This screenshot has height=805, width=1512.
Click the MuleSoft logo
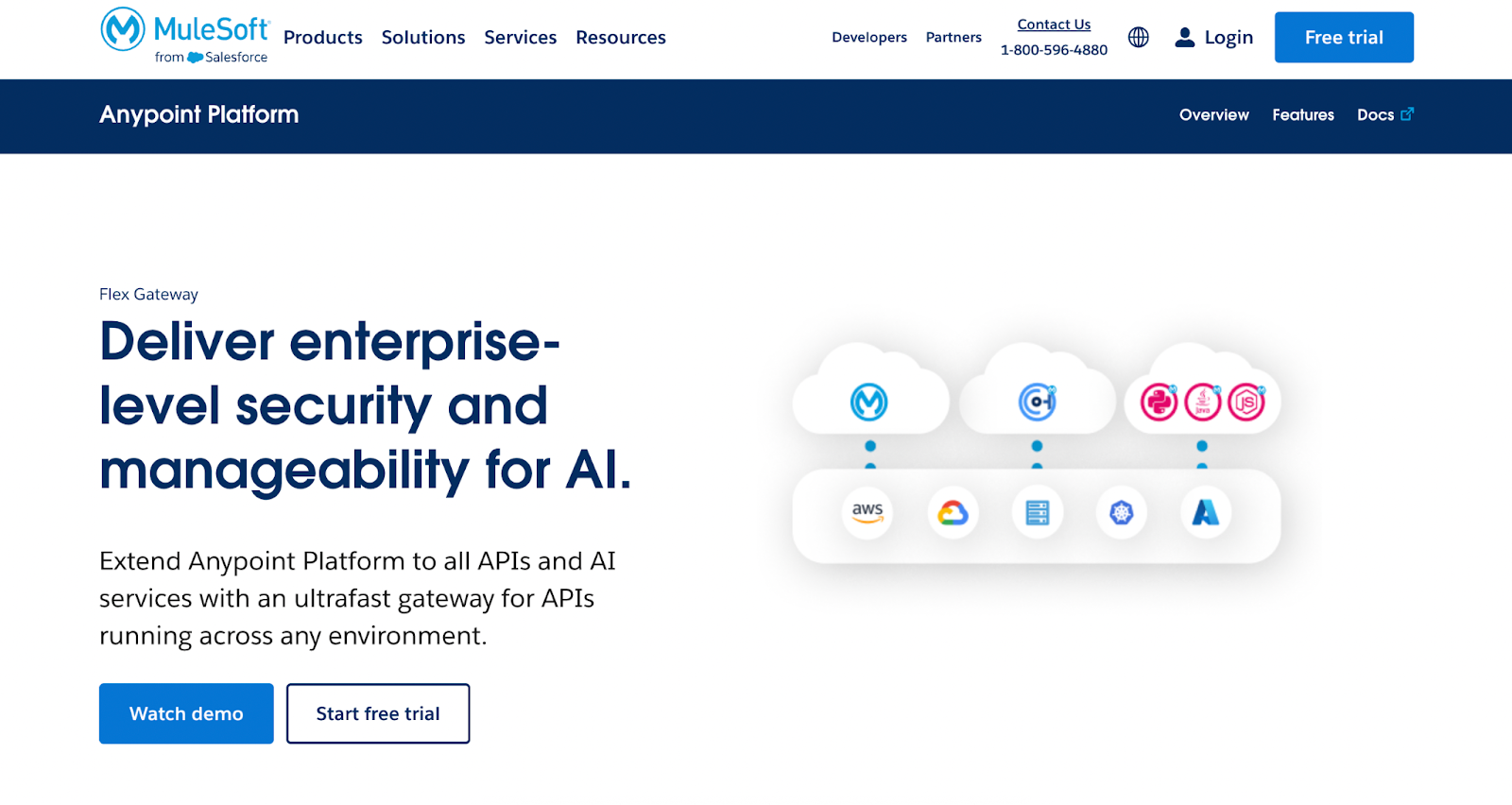point(185,36)
